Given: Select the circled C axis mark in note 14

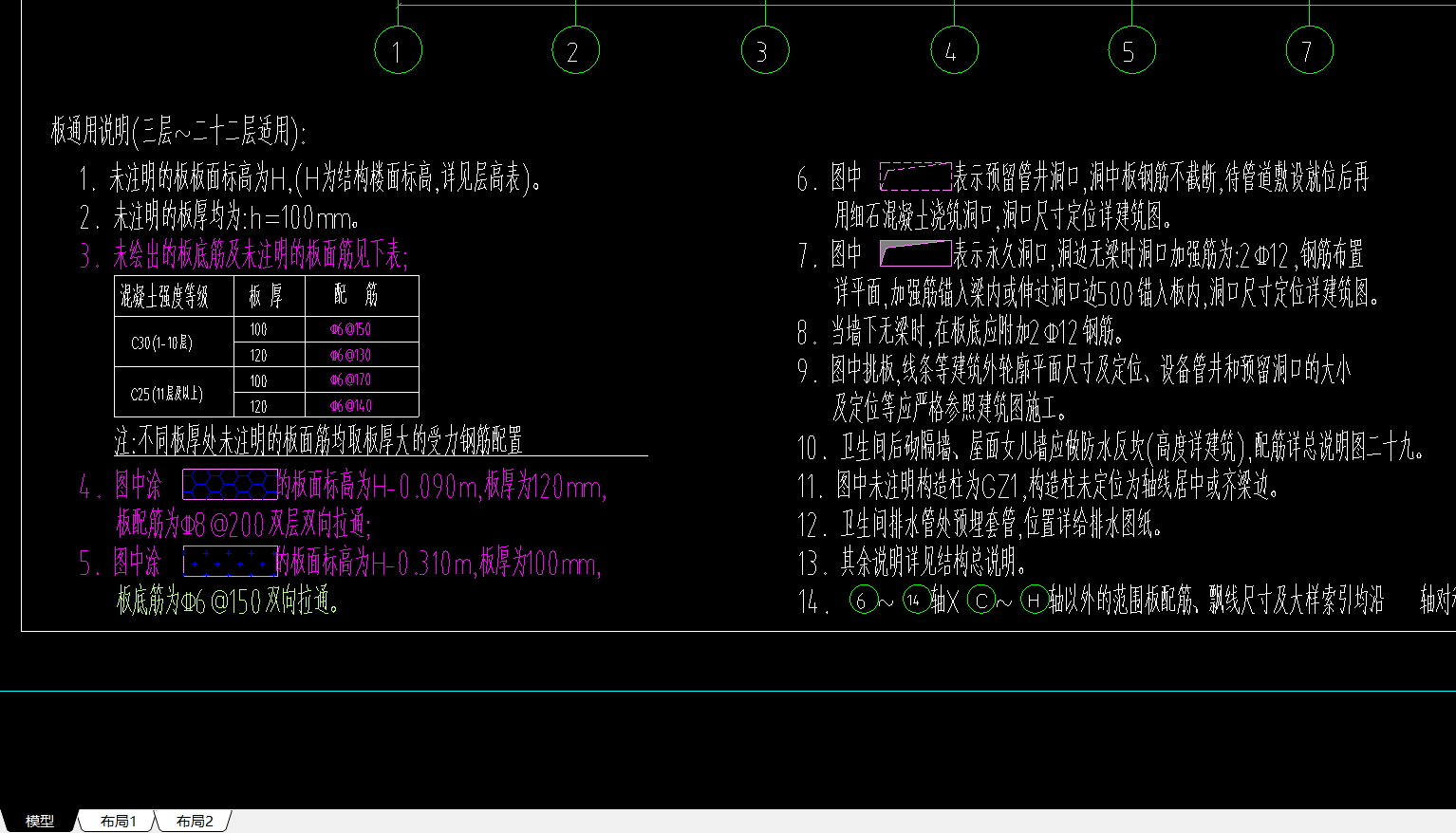Looking at the screenshot, I should tap(980, 600).
